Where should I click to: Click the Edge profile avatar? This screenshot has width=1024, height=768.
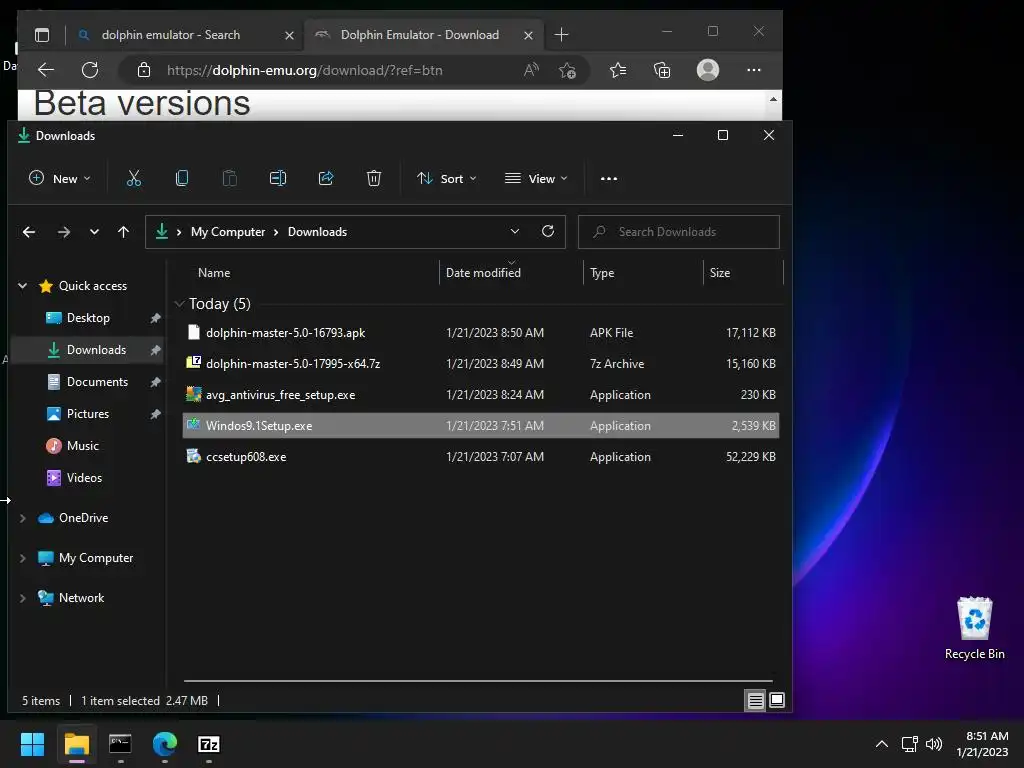(x=708, y=70)
